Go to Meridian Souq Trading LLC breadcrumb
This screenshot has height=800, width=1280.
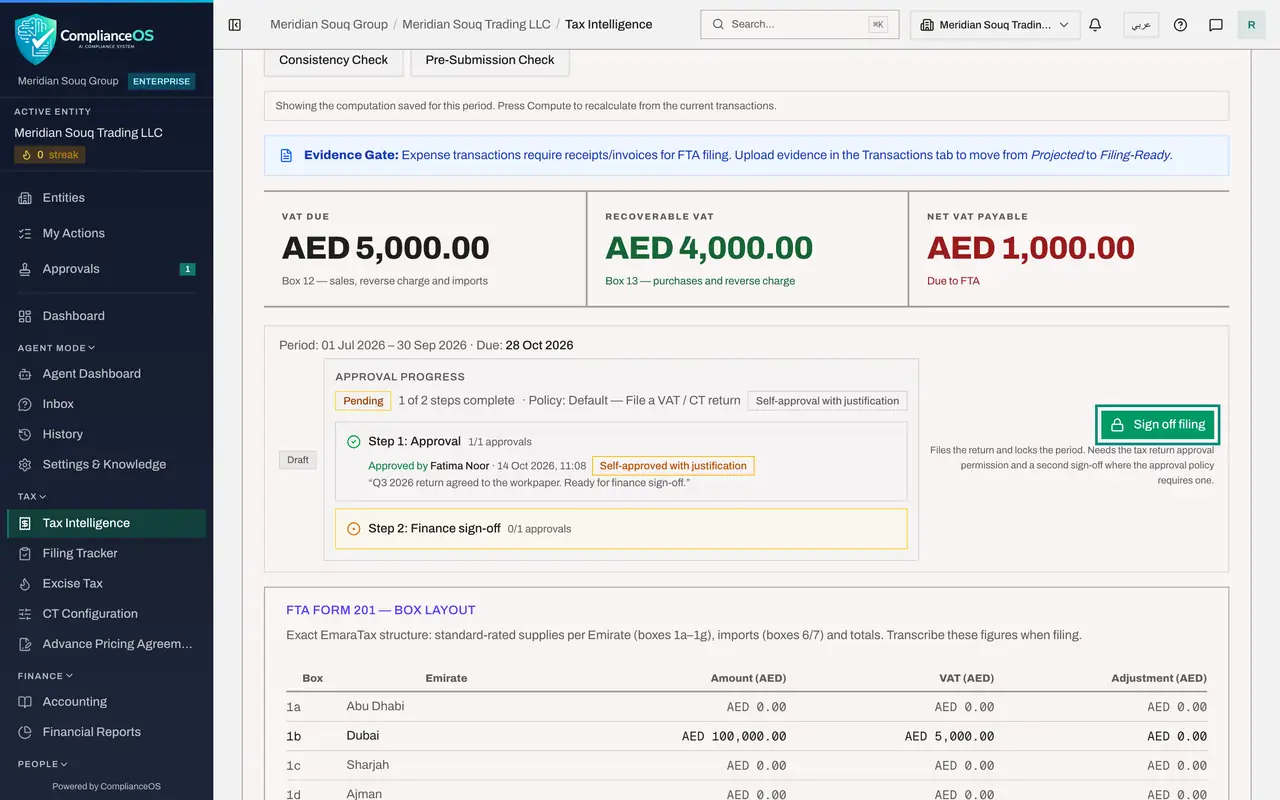click(x=476, y=25)
